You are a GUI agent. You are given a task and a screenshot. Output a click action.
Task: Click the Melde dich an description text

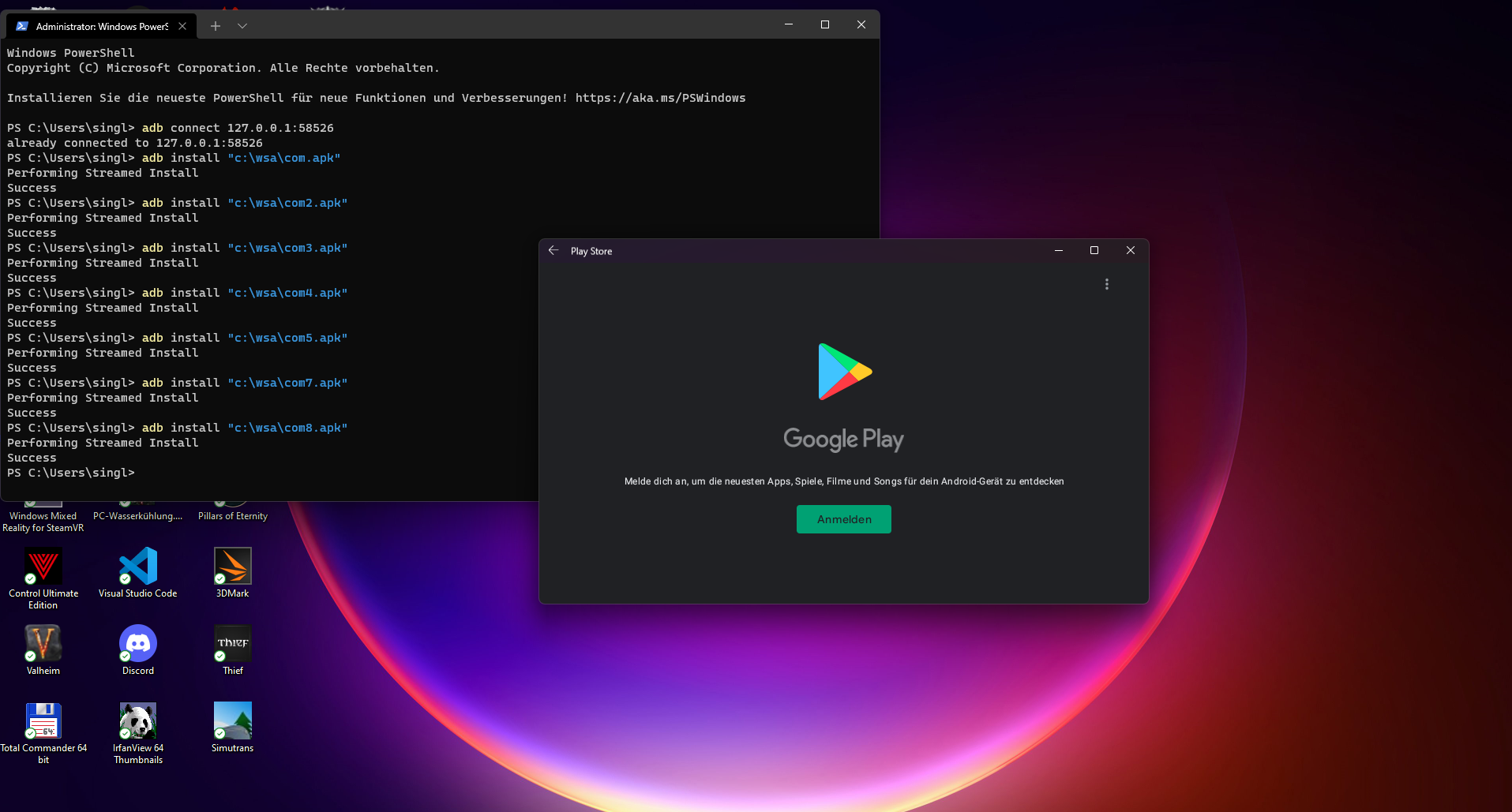click(844, 481)
